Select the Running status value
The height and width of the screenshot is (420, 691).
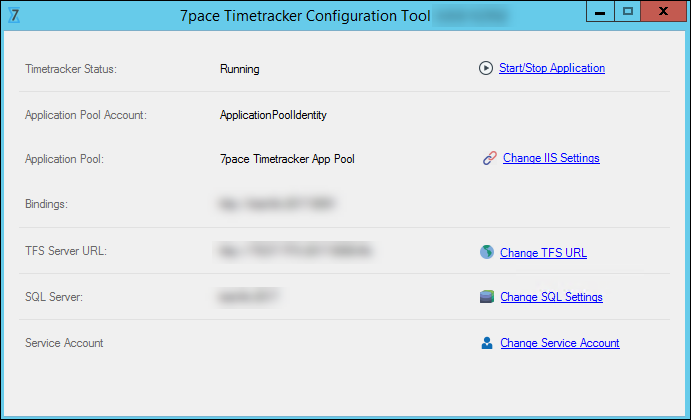(240, 69)
